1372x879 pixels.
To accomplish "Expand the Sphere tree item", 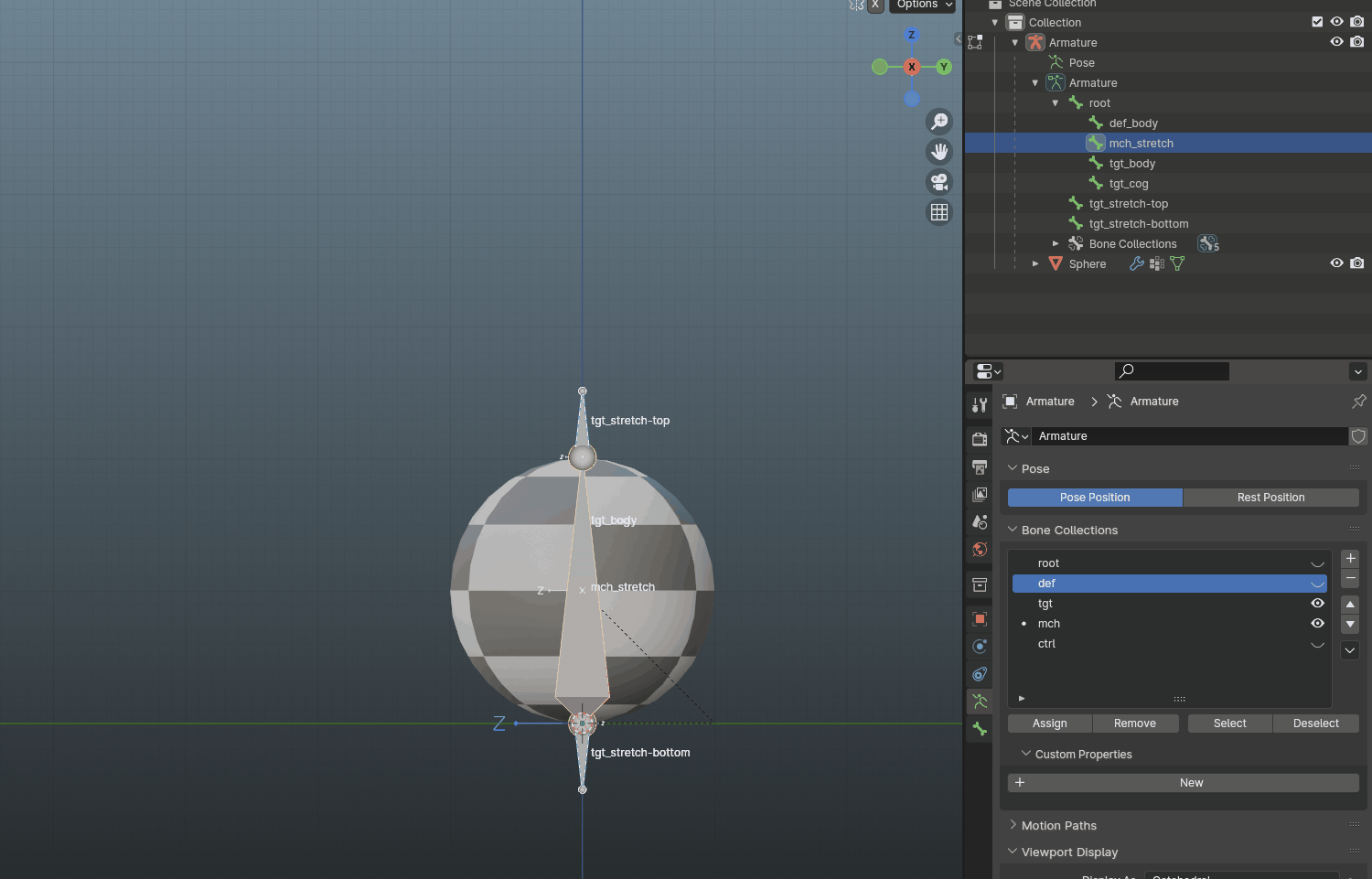I will pyautogui.click(x=1035, y=263).
